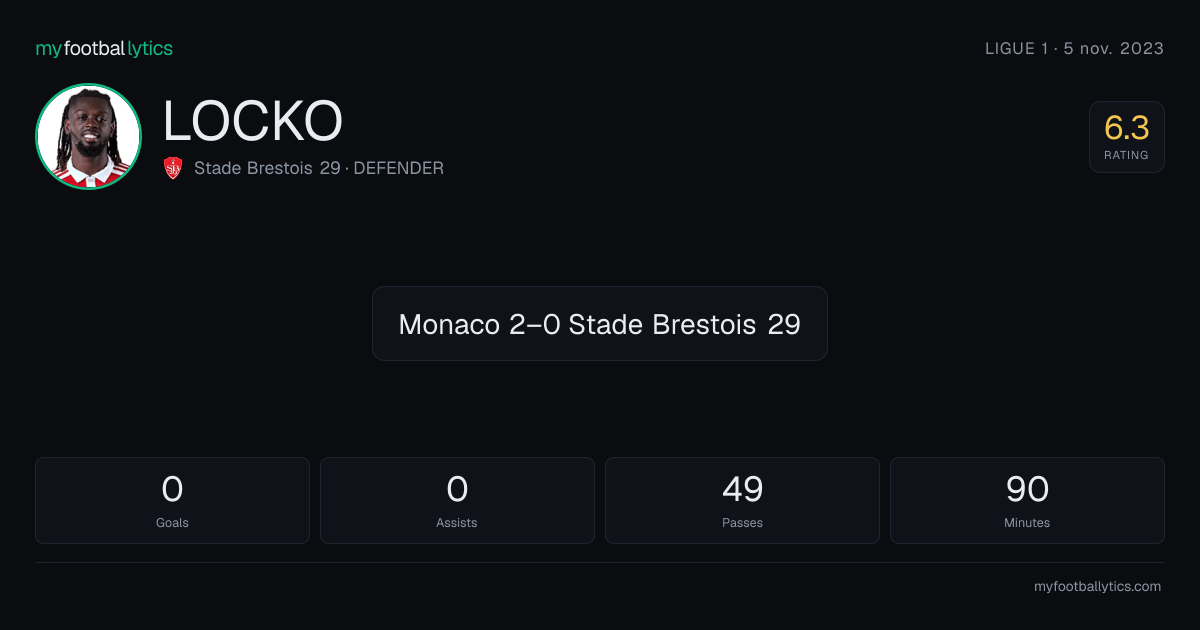
Task: Click the DEFENDER position label
Action: (x=398, y=168)
